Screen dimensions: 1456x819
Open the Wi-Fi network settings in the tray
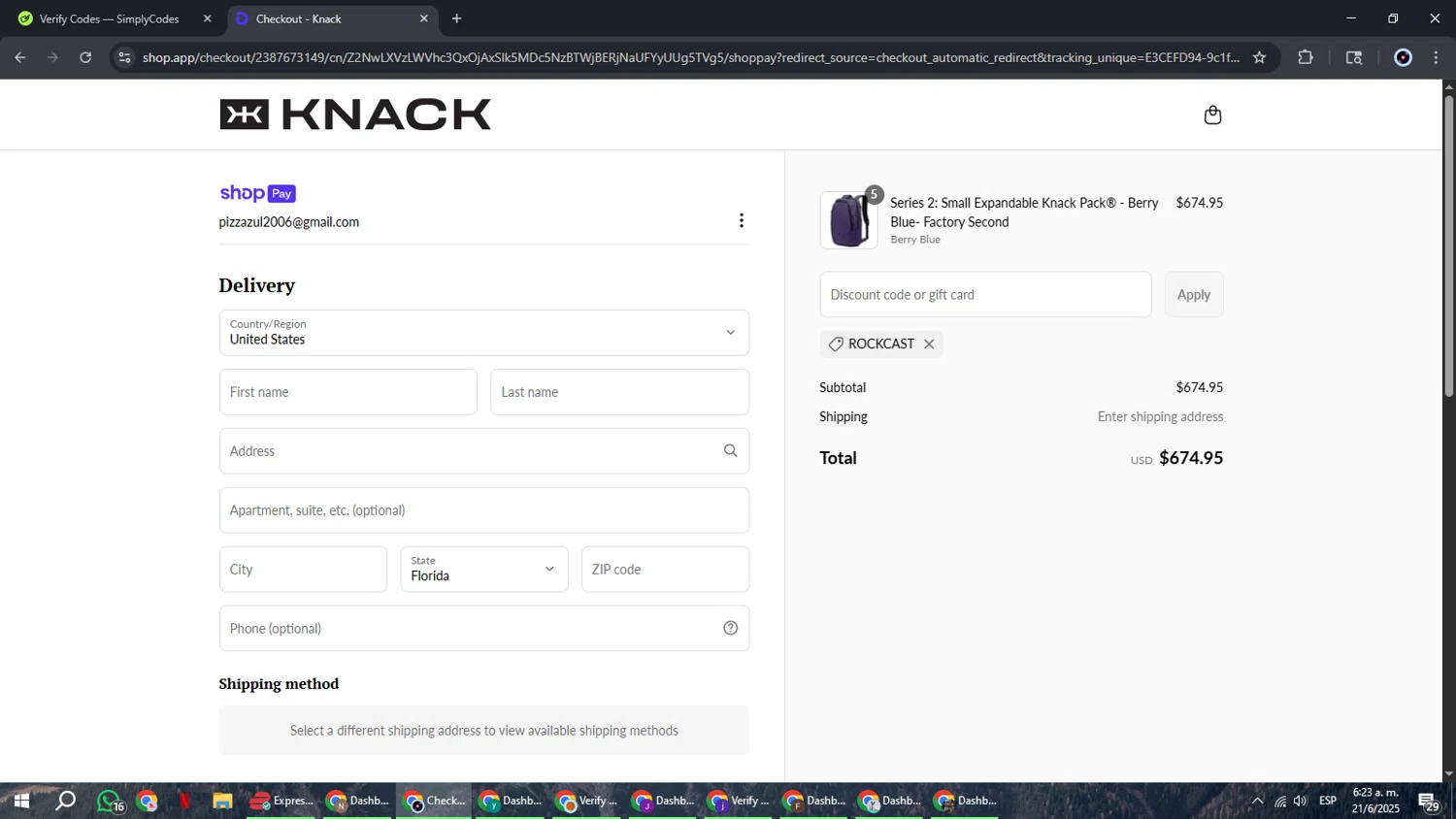click(1279, 801)
